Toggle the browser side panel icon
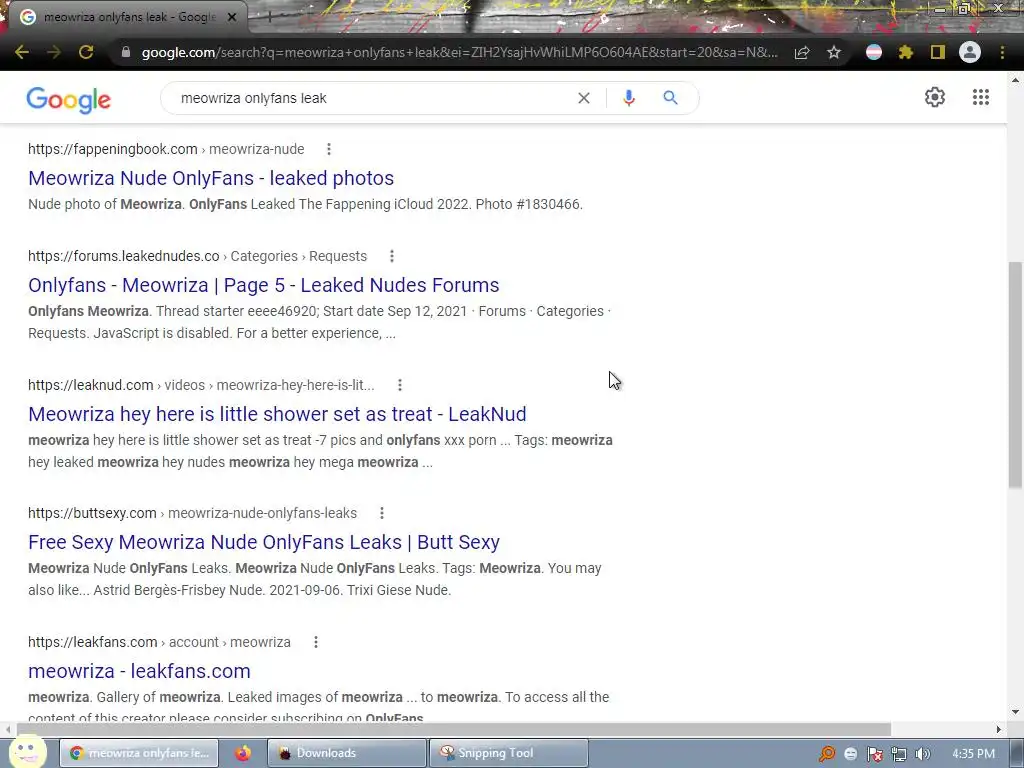Image resolution: width=1024 pixels, height=768 pixels. click(x=938, y=52)
